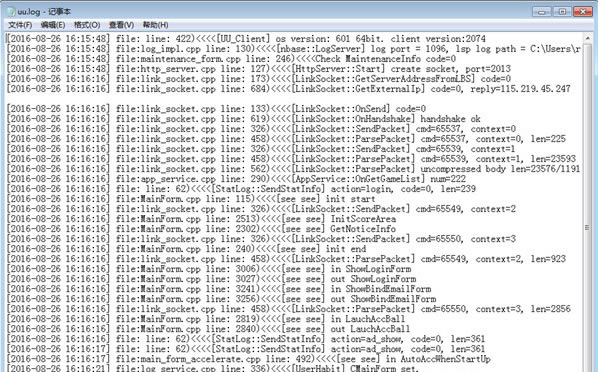Click the HttpServer::Start create socket line
This screenshot has height=372, width=598.
[259, 69]
